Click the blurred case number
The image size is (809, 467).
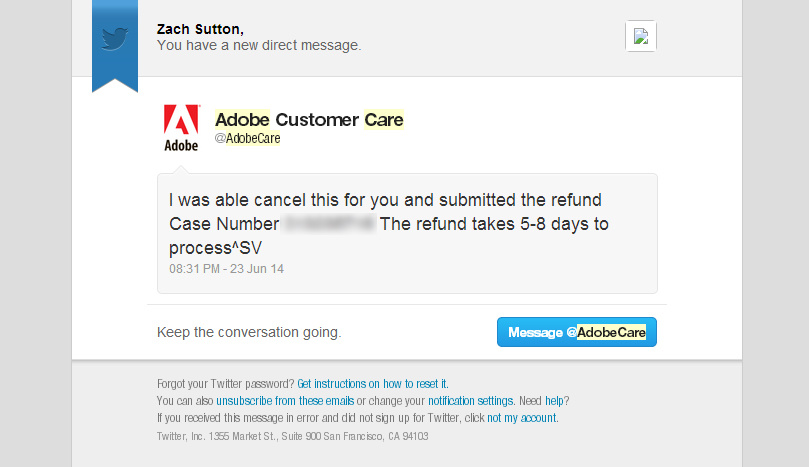click(x=329, y=224)
